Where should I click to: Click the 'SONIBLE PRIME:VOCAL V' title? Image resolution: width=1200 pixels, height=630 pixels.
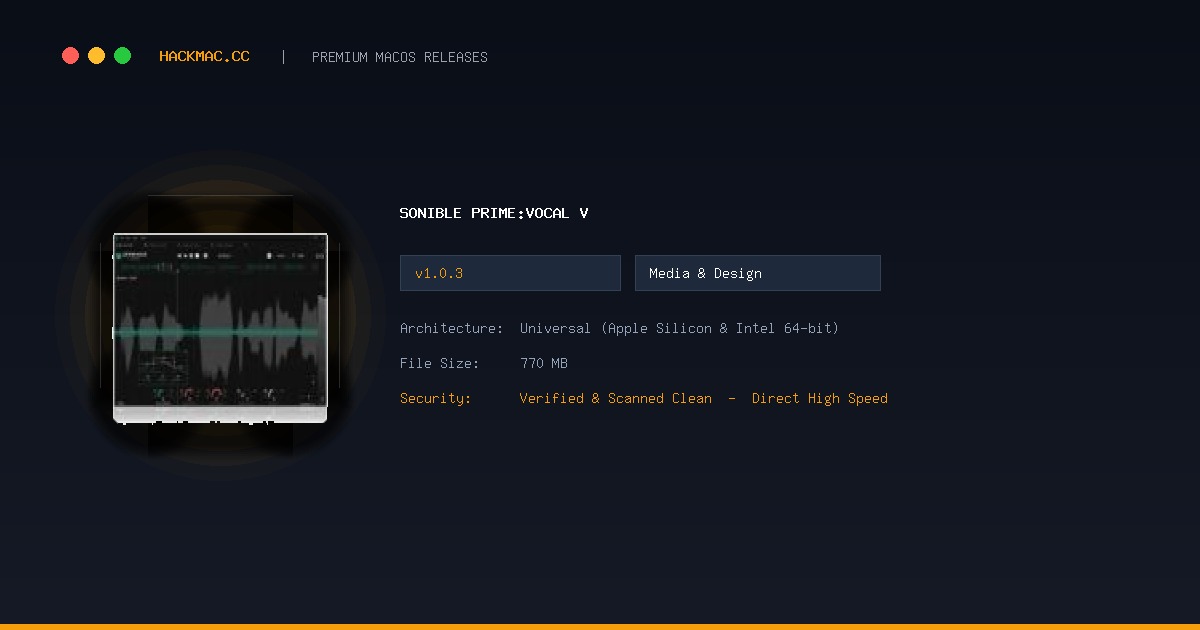(494, 213)
